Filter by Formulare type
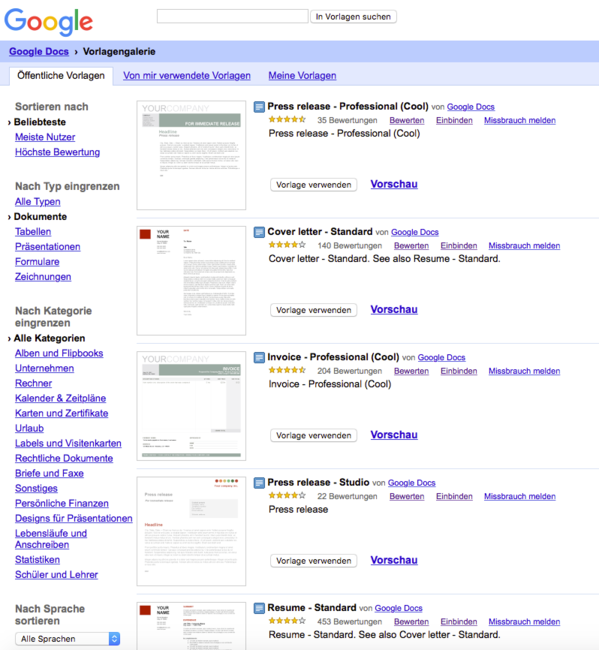Image resolution: width=599 pixels, height=650 pixels. 37,262
